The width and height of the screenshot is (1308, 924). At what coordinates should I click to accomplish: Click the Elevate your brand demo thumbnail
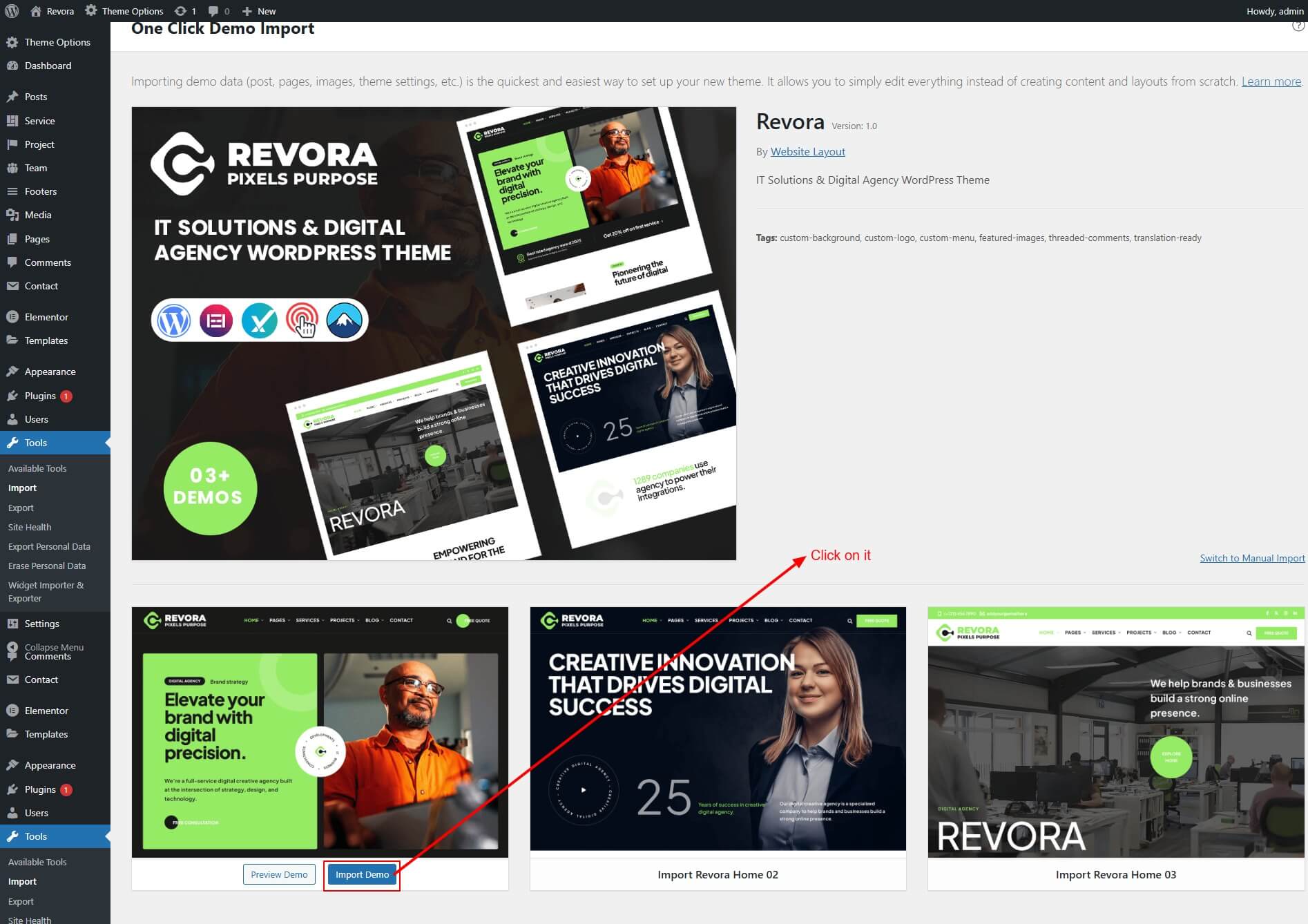pyautogui.click(x=320, y=732)
